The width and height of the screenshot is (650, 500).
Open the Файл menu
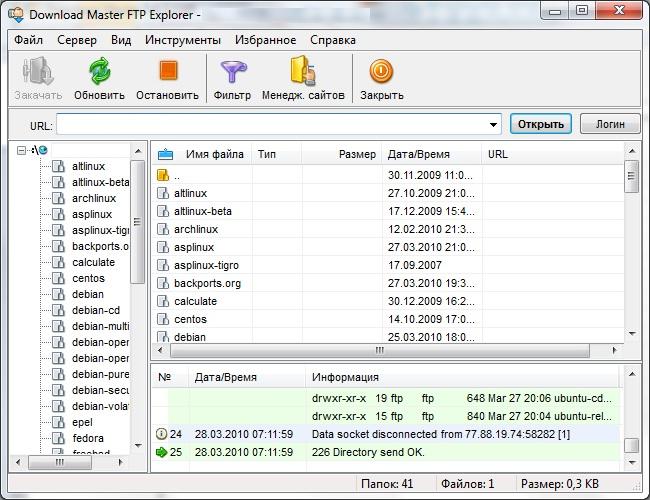coord(29,40)
